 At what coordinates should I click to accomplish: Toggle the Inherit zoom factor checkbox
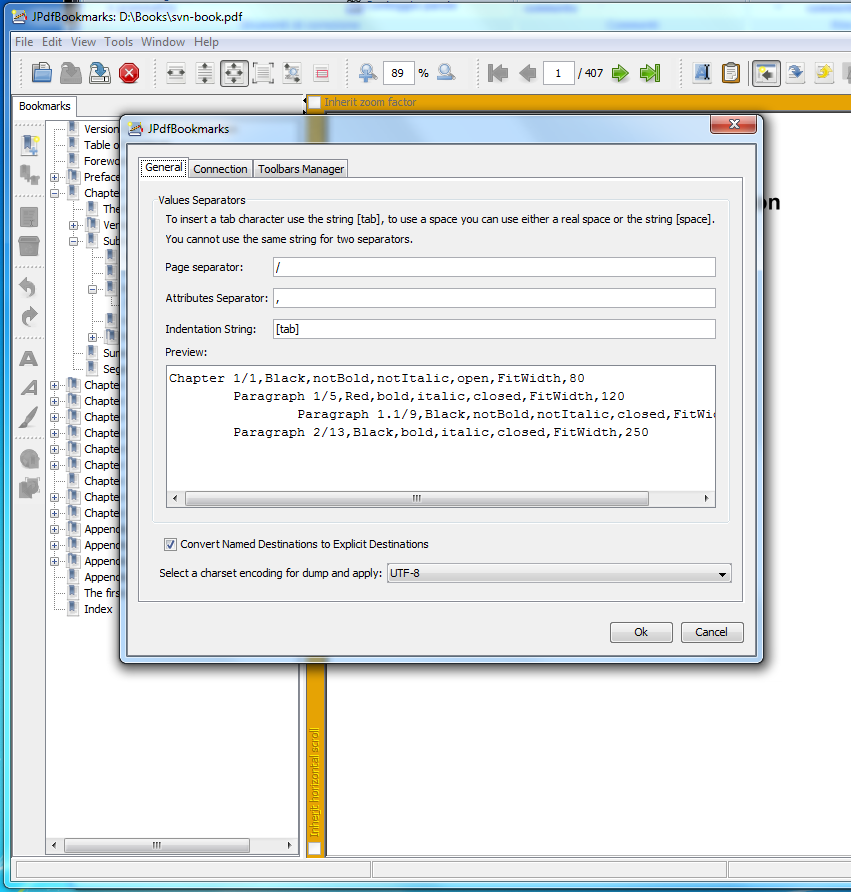(x=314, y=102)
